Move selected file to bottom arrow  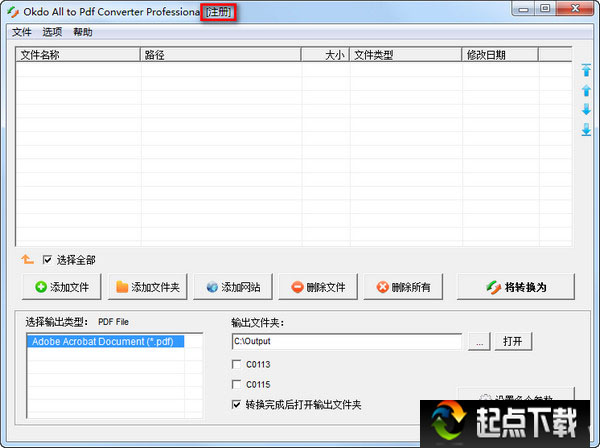coord(586,129)
